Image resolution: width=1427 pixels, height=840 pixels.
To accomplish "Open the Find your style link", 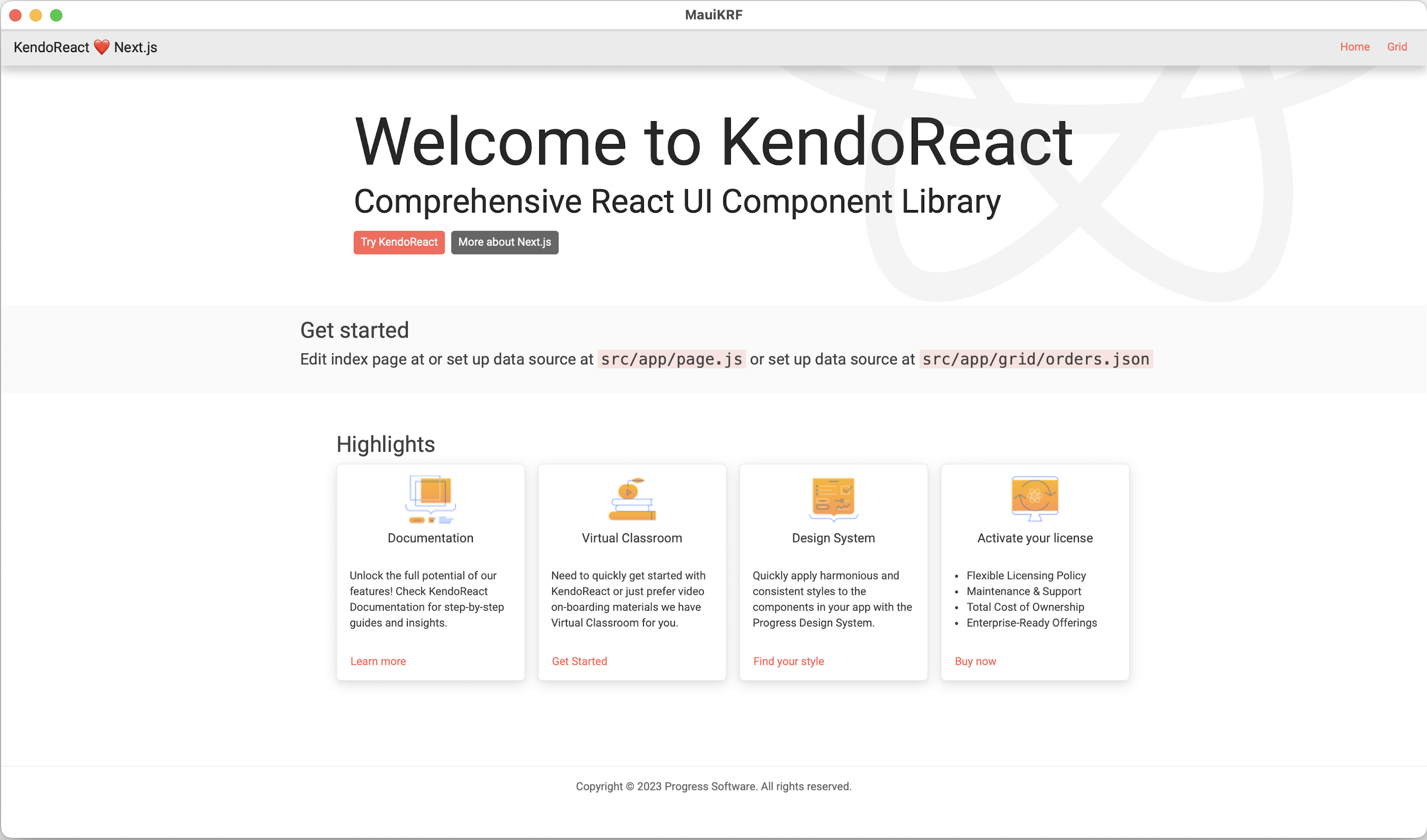I will (788, 661).
